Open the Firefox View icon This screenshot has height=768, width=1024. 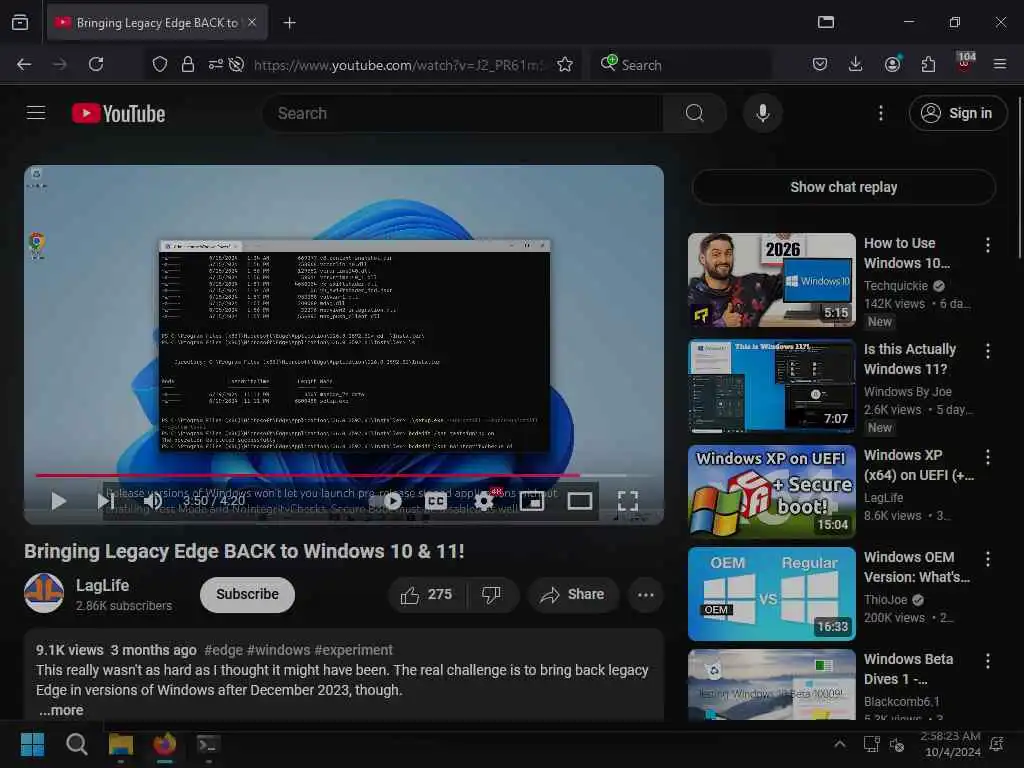point(20,22)
